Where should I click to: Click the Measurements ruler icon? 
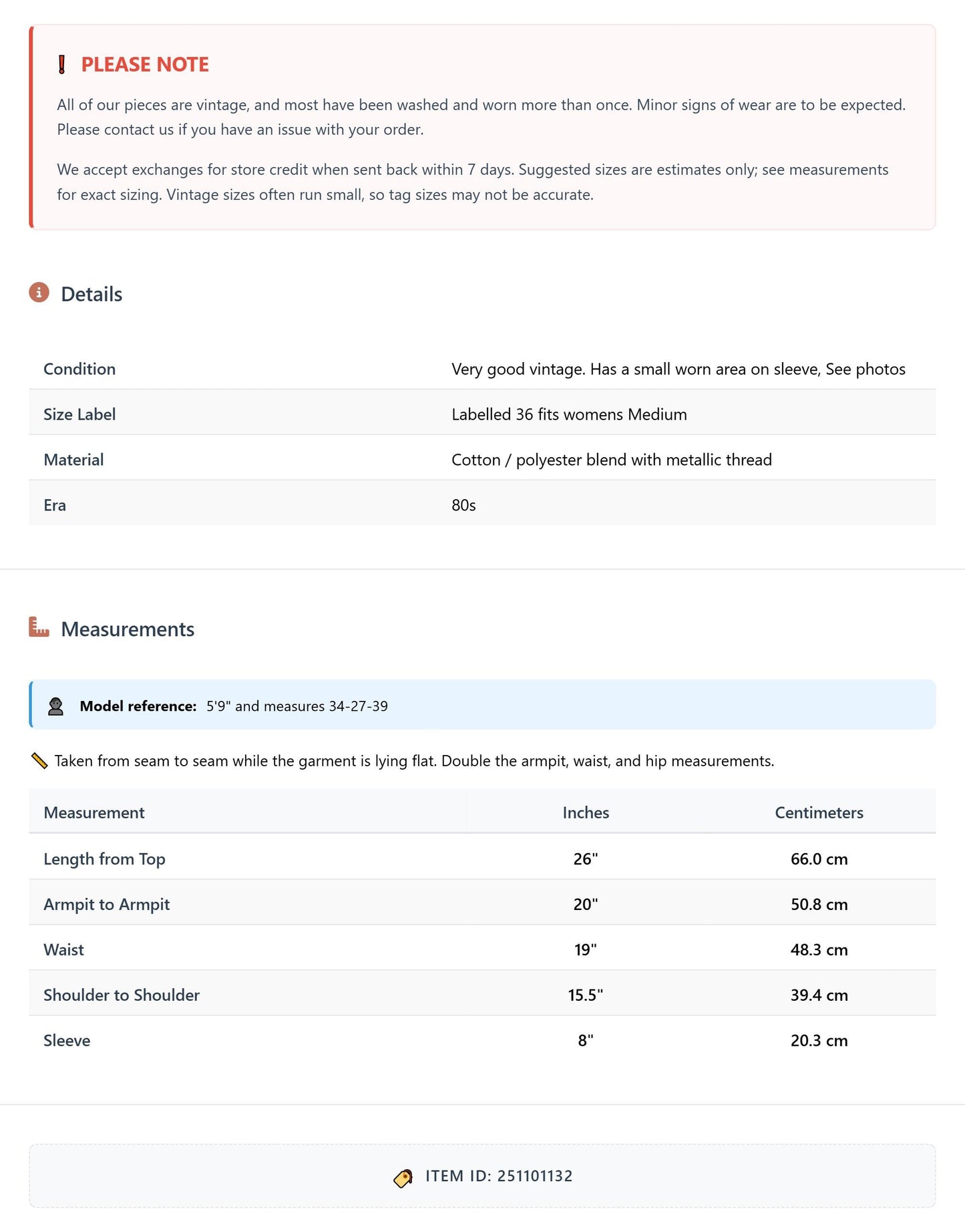pos(39,627)
